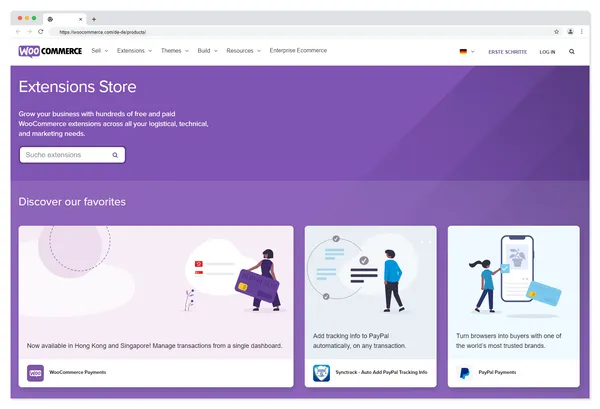Image resolution: width=600 pixels, height=409 pixels.
Task: Click the German flag language icon
Action: pos(463,52)
